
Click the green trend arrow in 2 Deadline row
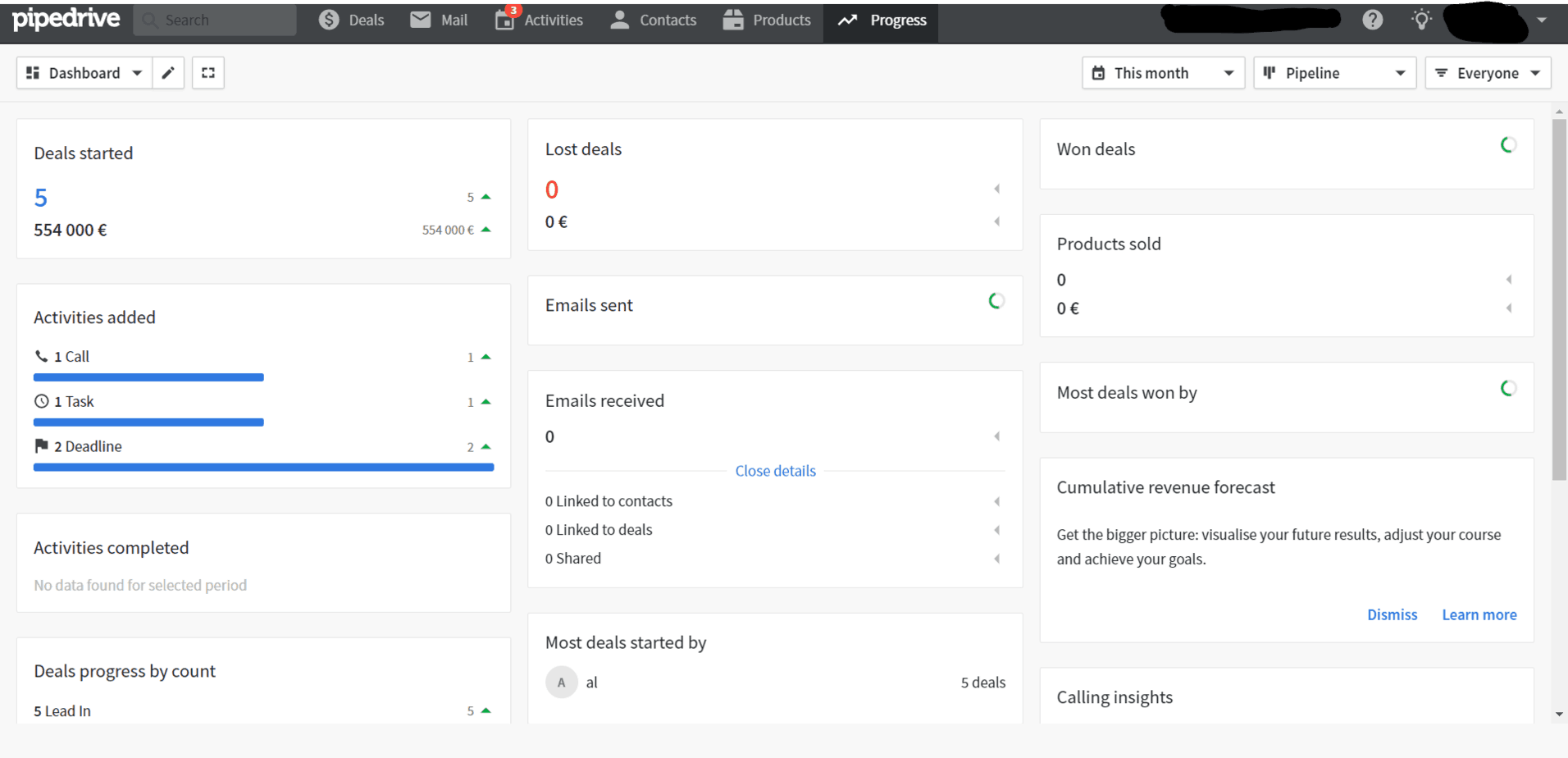(x=486, y=447)
